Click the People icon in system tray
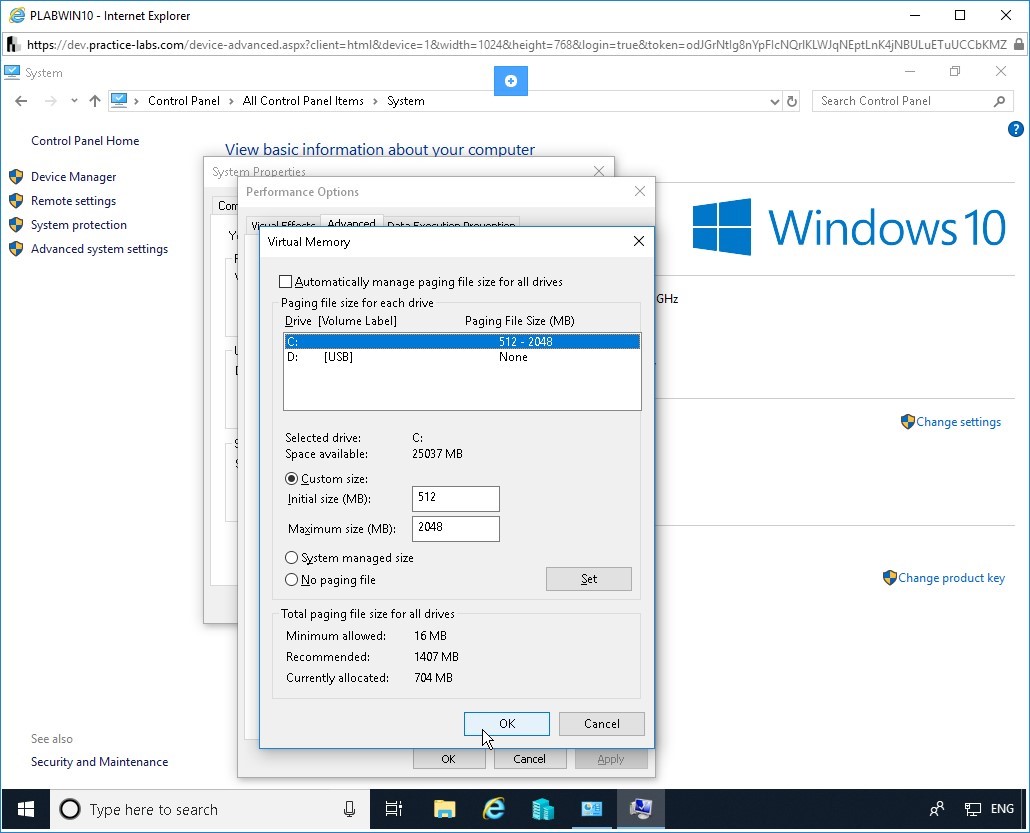The image size is (1030, 833). (937, 809)
